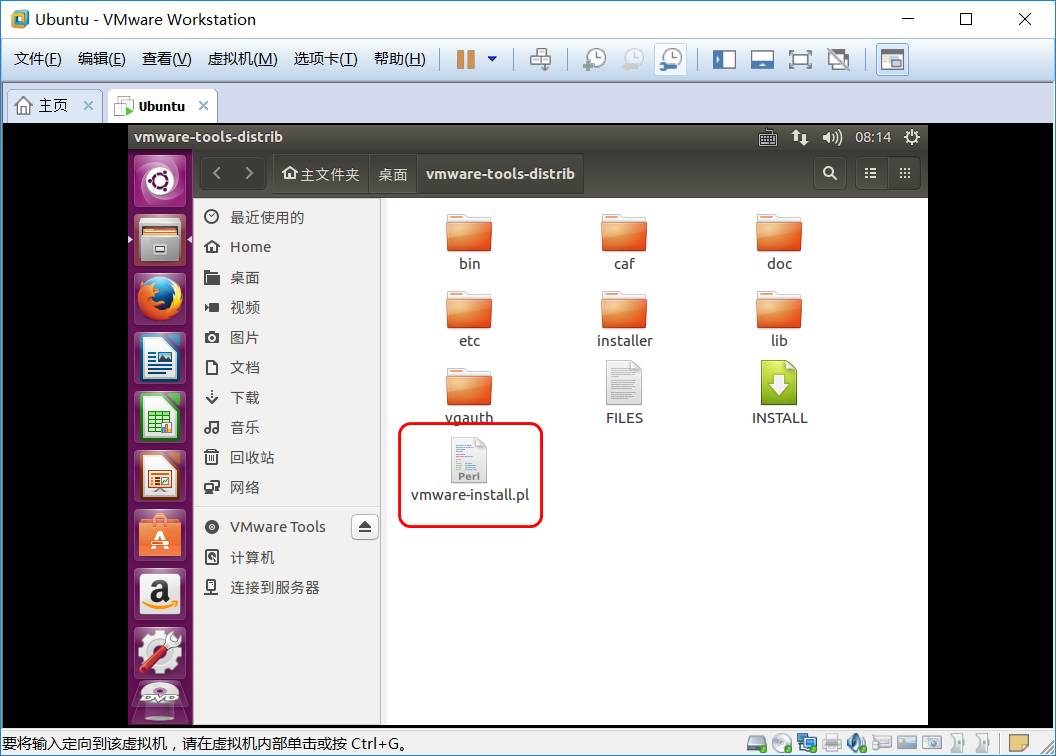Open Ubuntu Software Center
Screen dimensions: 1056x756
pyautogui.click(x=160, y=536)
